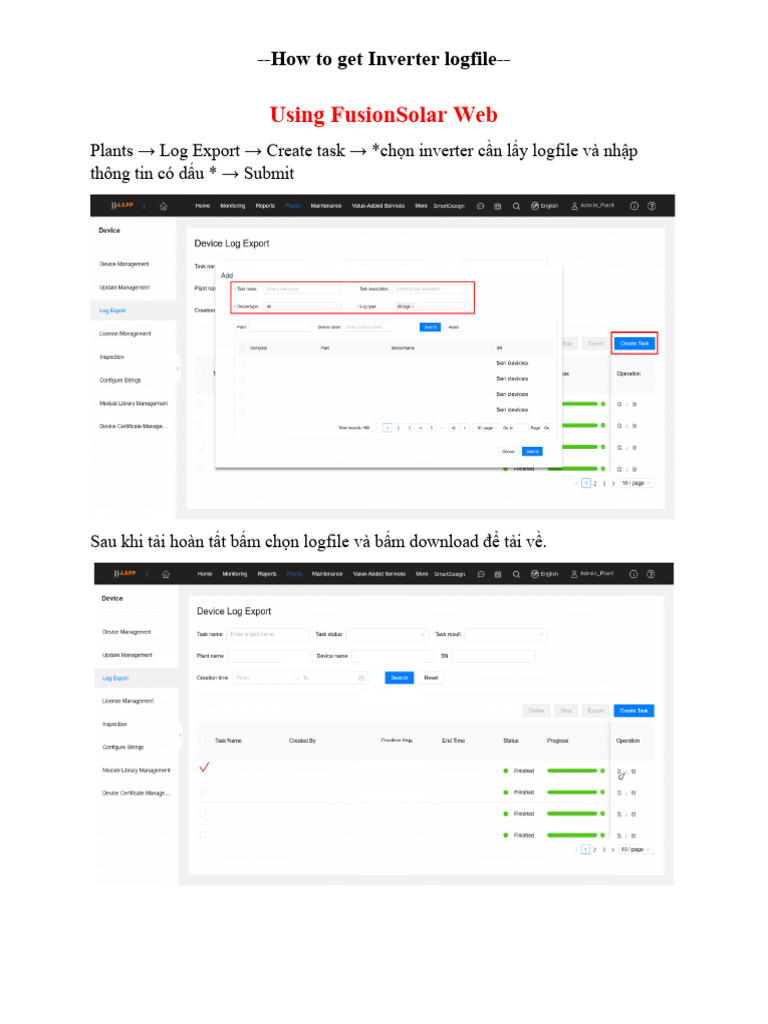The height and width of the screenshot is (1024, 768).
Task: Open the Admin_Plant user menu in the lower screenshot
Action: pos(592,573)
